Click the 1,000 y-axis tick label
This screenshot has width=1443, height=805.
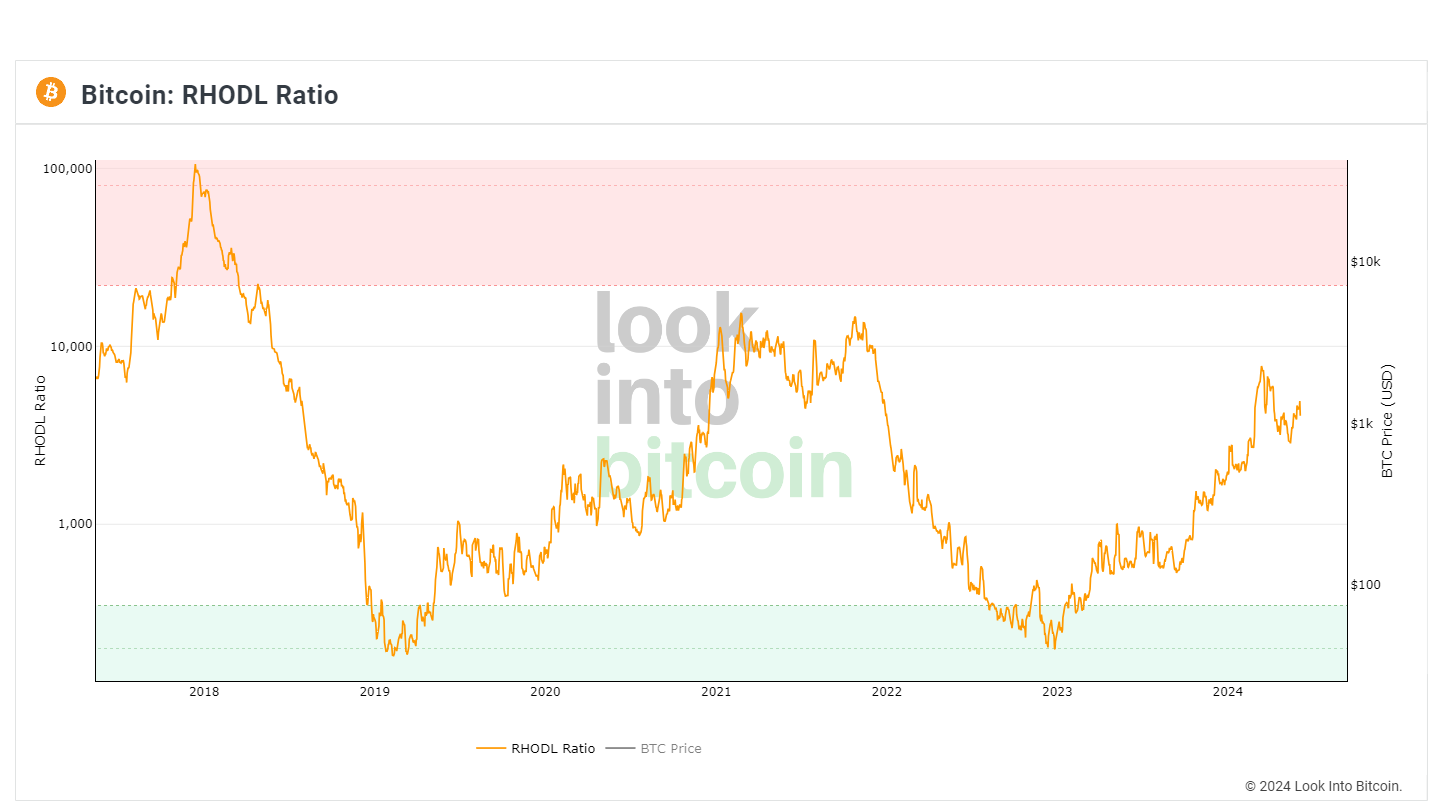pyautogui.click(x=74, y=524)
